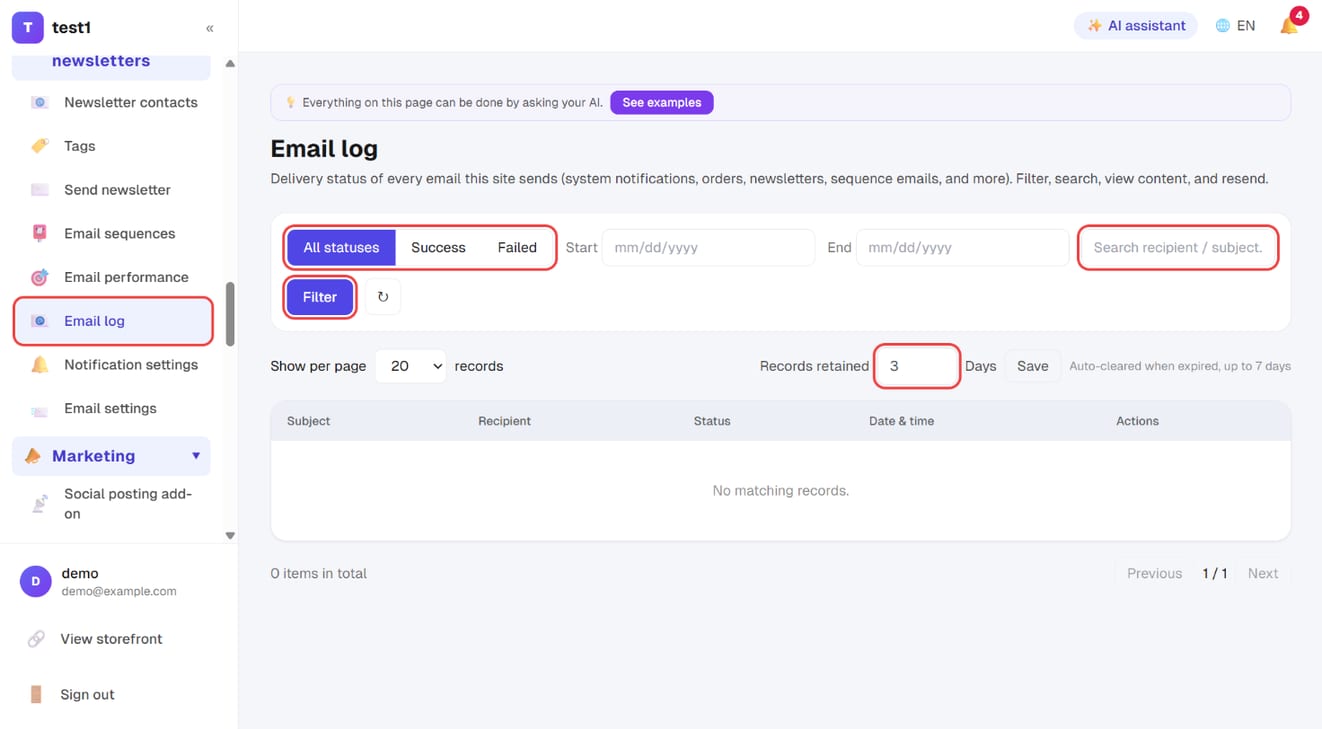
Task: Click the sparkle icon in AI assistant
Action: pyautogui.click(x=1094, y=26)
